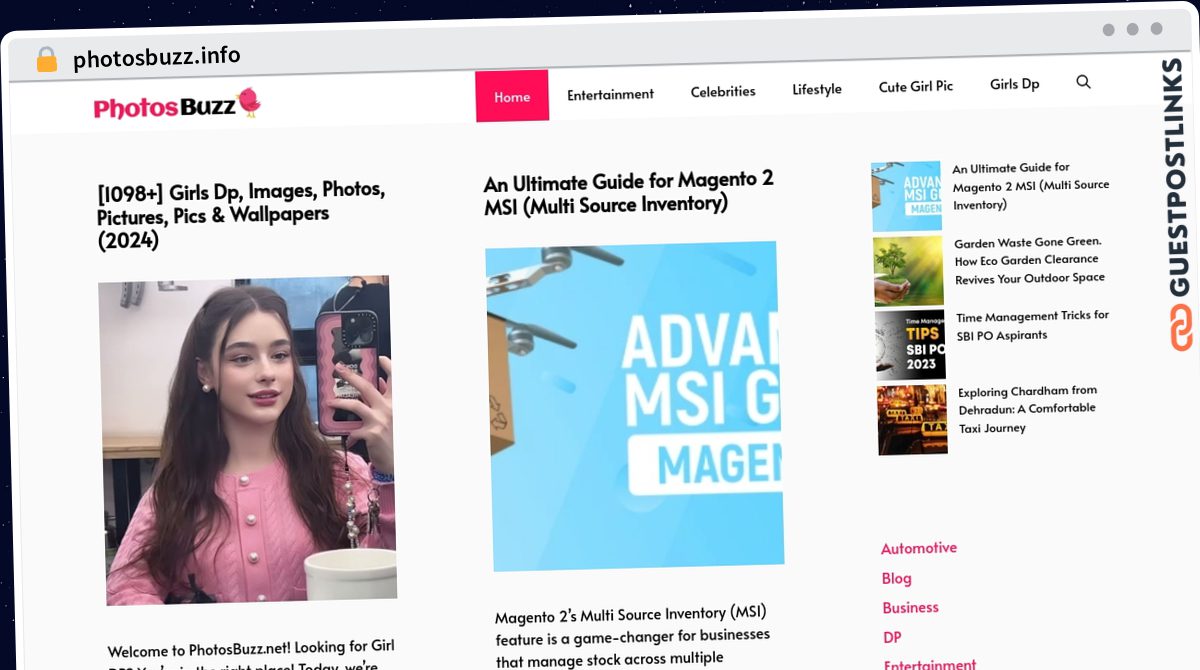Screen dimensions: 1200x670
Task: Open the Entertainment menu item
Action: [x=610, y=94]
